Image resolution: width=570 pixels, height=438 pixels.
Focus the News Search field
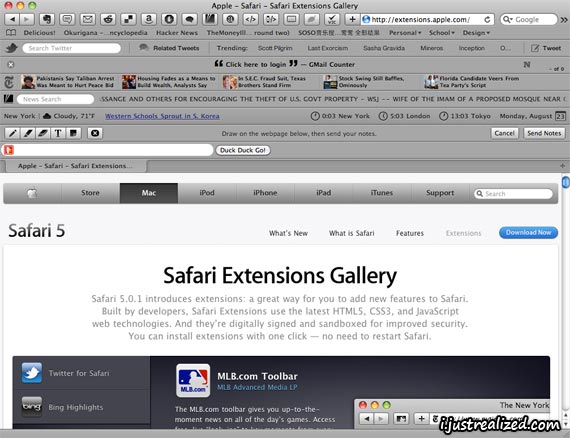(x=55, y=99)
